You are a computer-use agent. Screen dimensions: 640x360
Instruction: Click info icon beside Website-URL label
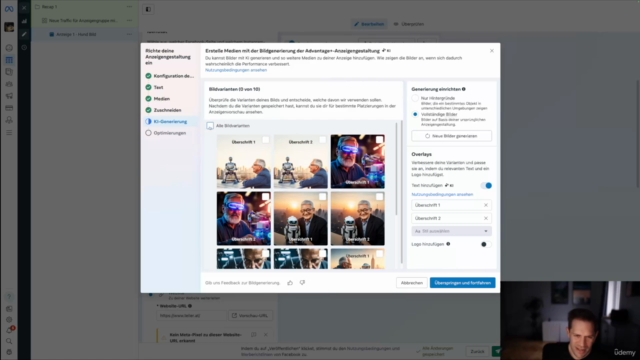coord(190,306)
